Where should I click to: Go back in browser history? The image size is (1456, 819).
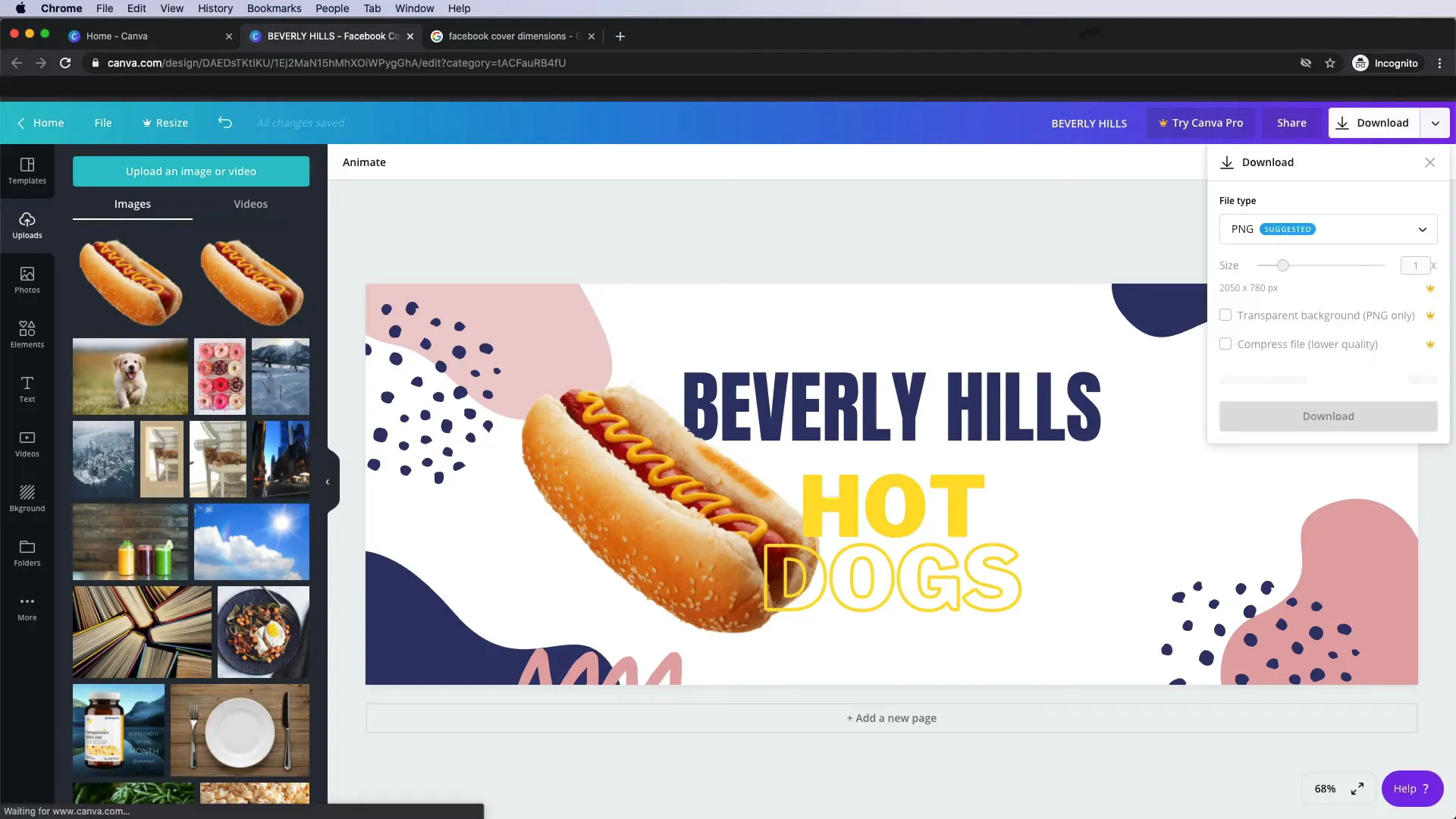pyautogui.click(x=17, y=63)
